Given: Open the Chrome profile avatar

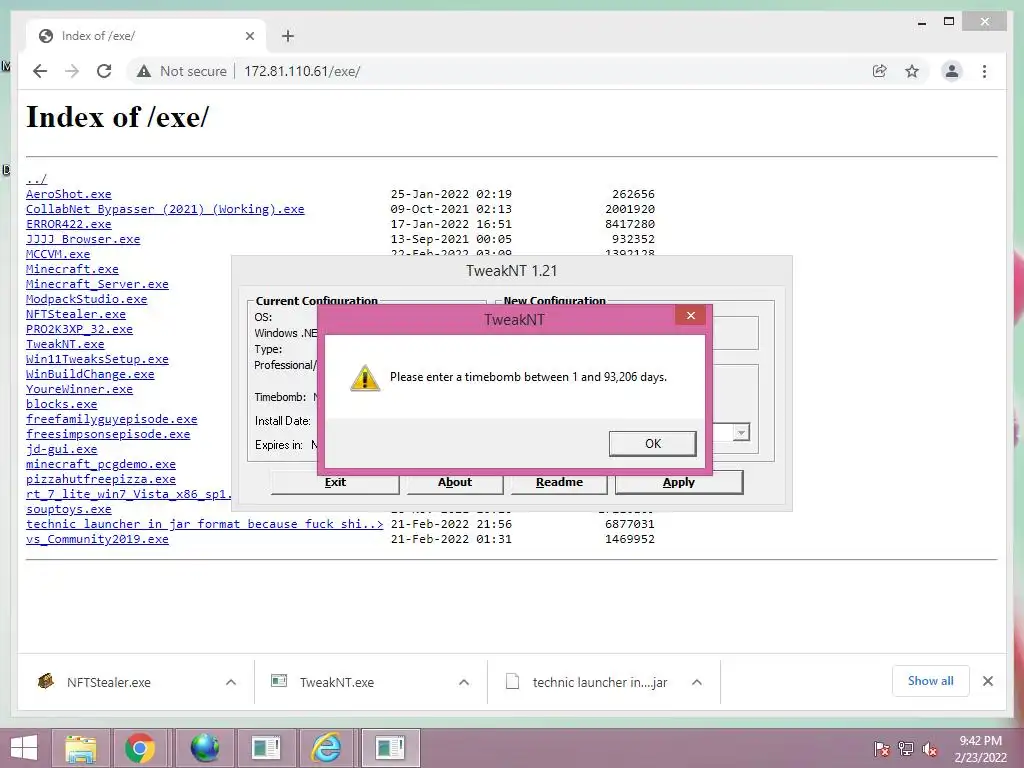Looking at the screenshot, I should [952, 71].
